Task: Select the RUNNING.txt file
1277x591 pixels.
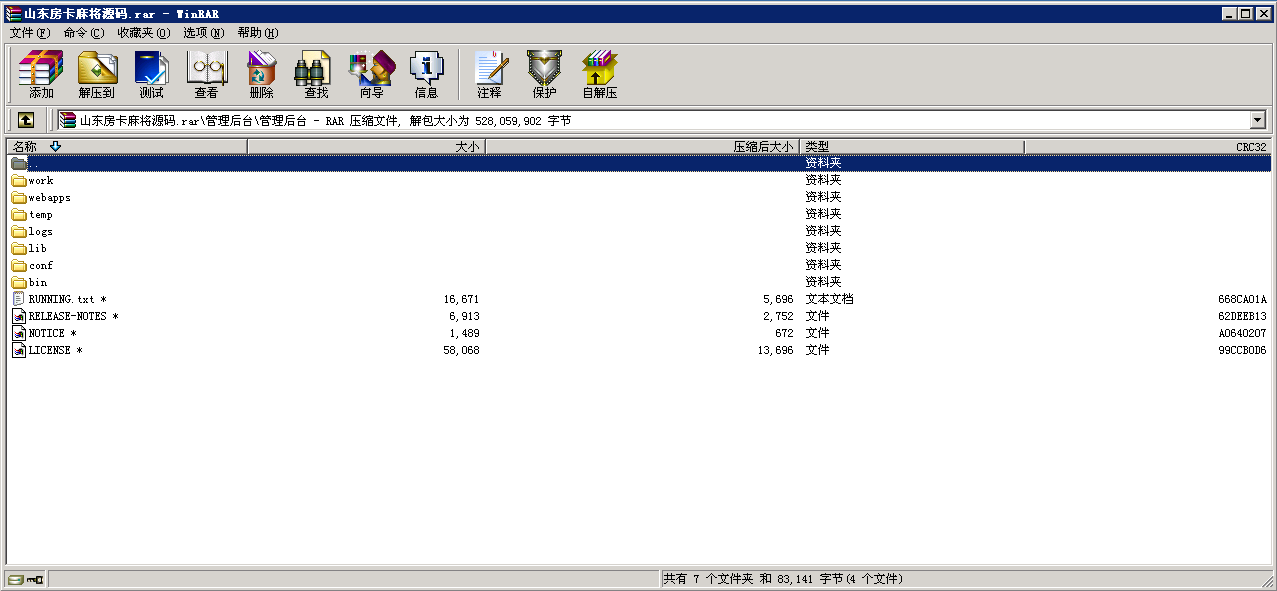Action: tap(61, 299)
